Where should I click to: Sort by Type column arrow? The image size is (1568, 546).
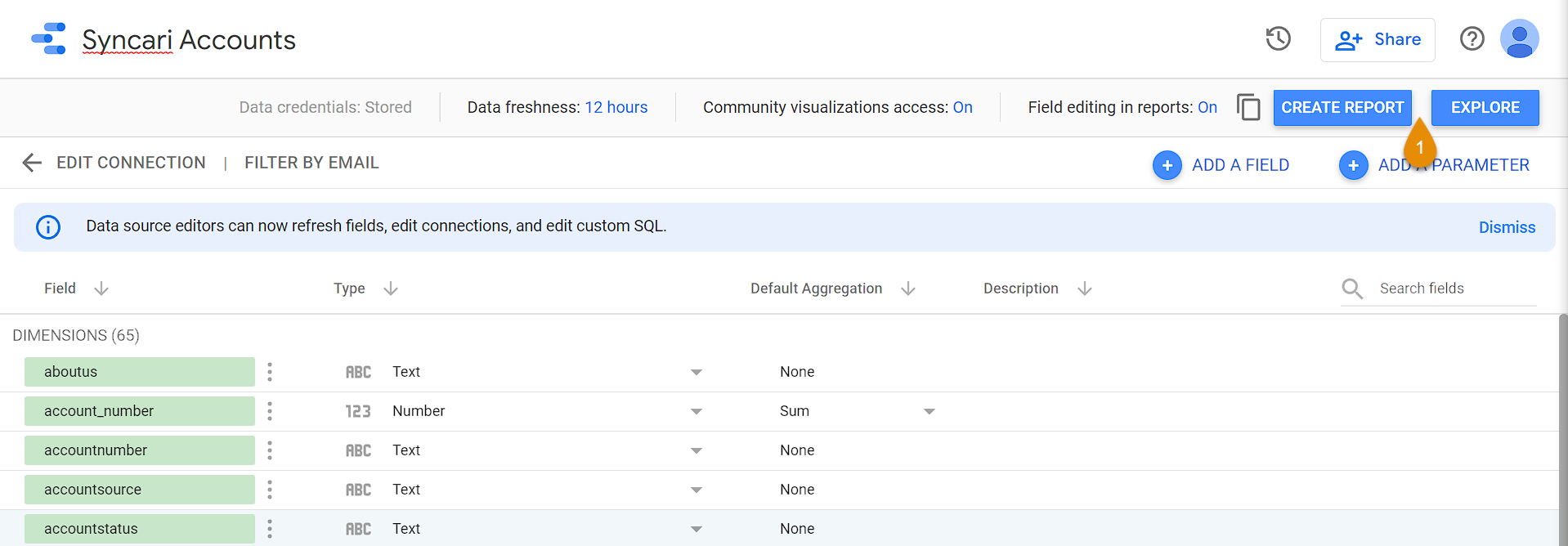(x=391, y=289)
